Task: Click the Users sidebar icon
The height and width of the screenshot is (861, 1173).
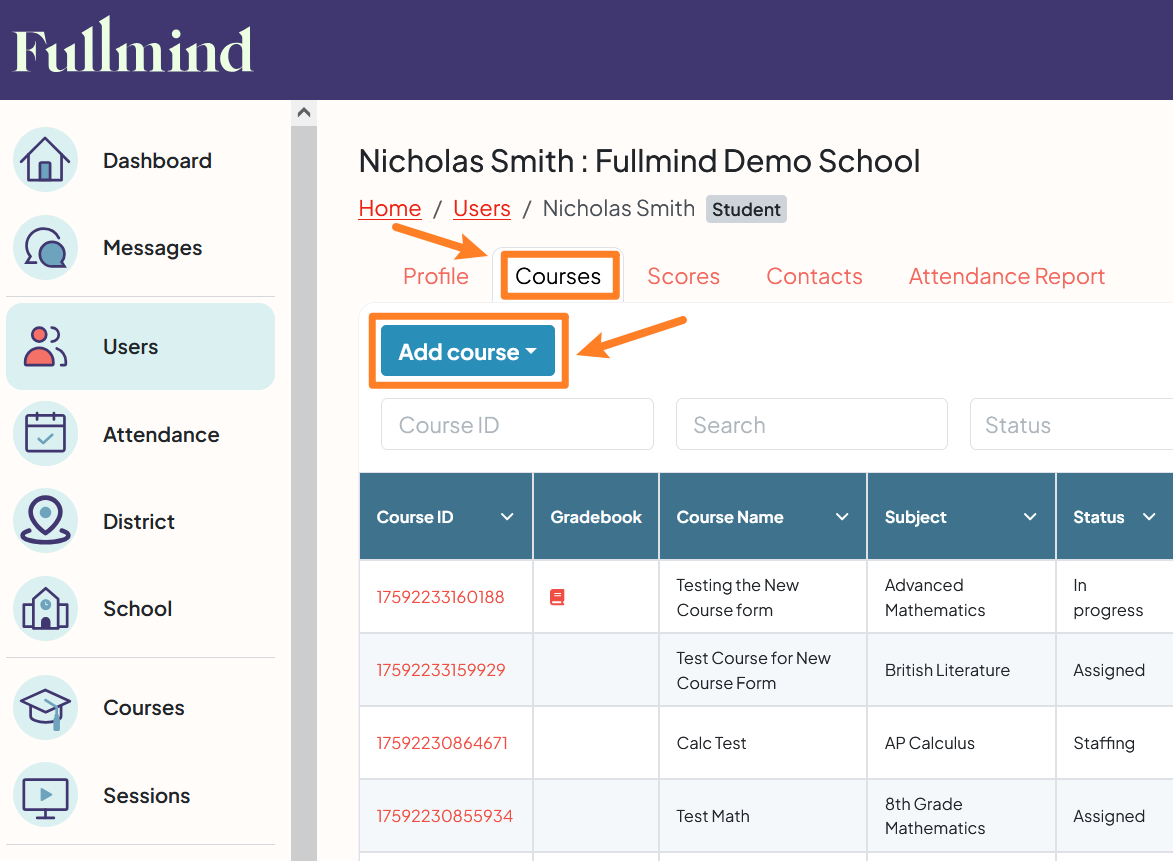Action: pyautogui.click(x=45, y=345)
